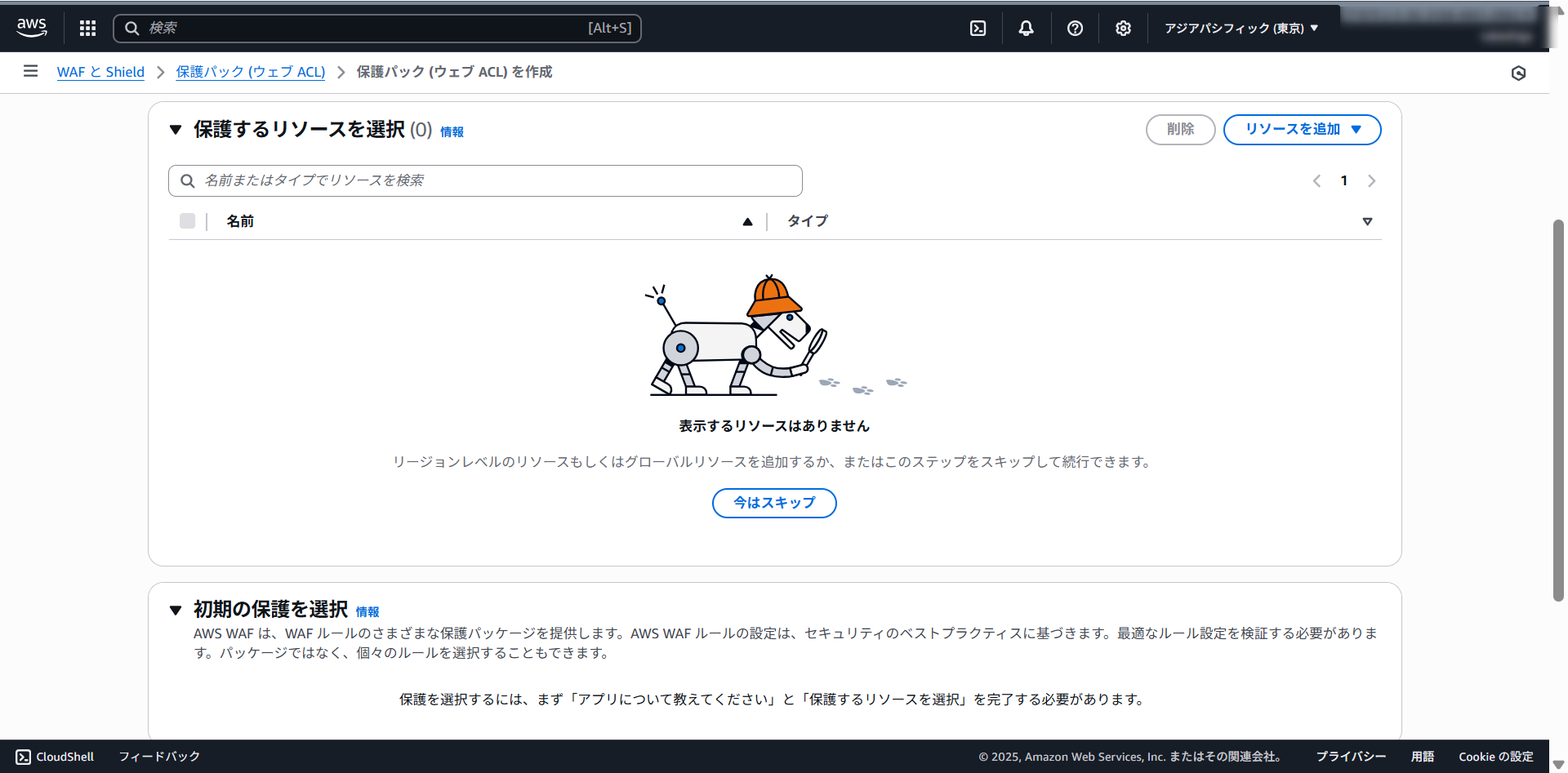Open the アジアパシフィック (東京) region dropdown
This screenshot has width=1568, height=773.
coord(1241,29)
